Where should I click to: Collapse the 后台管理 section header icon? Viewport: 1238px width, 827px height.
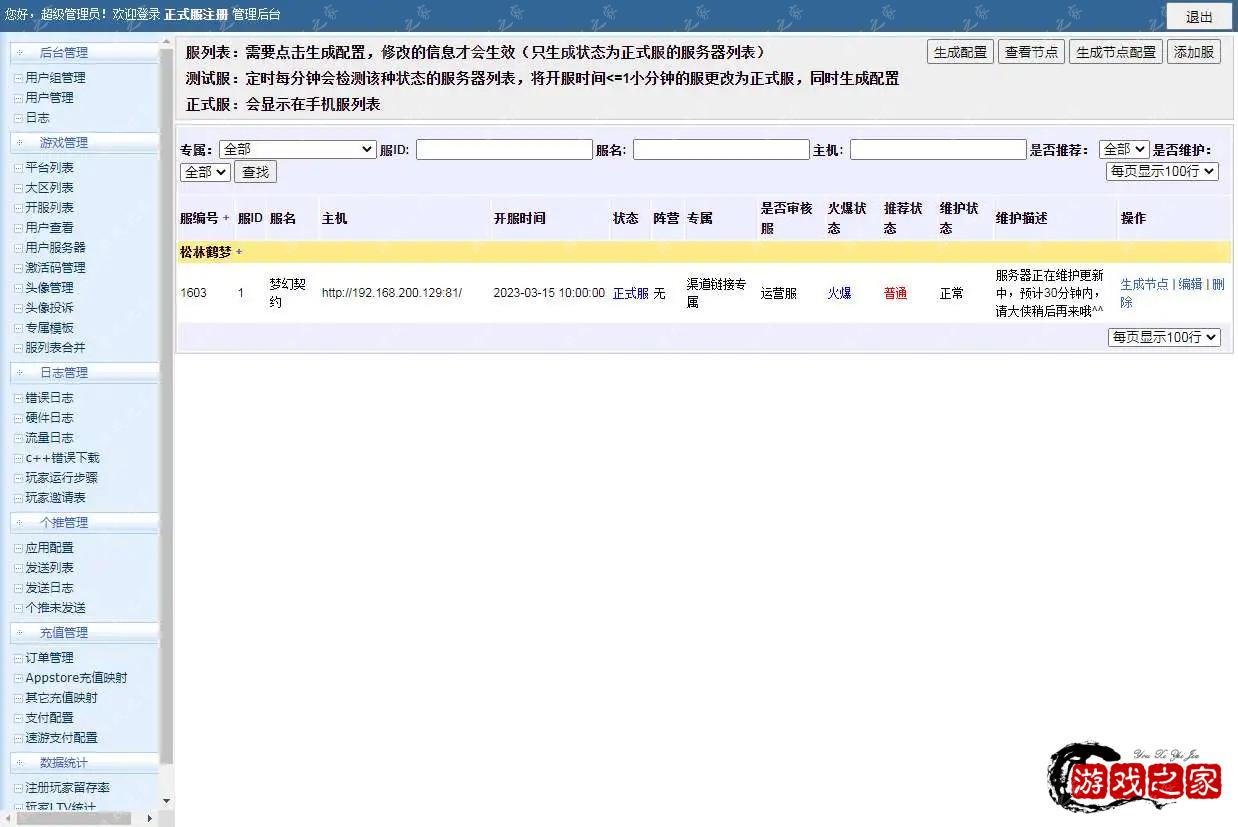tap(20, 52)
